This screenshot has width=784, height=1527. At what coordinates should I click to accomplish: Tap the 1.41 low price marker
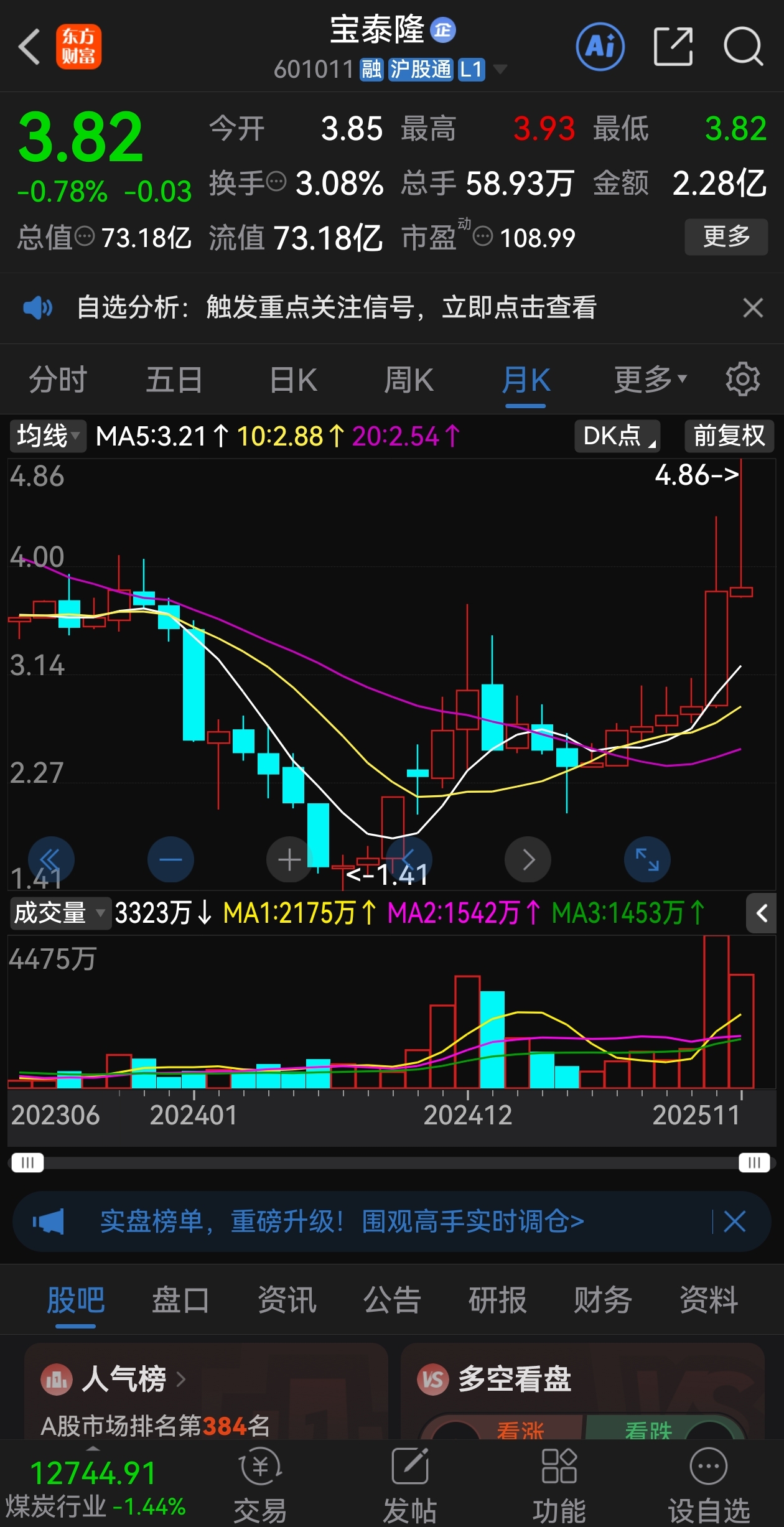(387, 874)
